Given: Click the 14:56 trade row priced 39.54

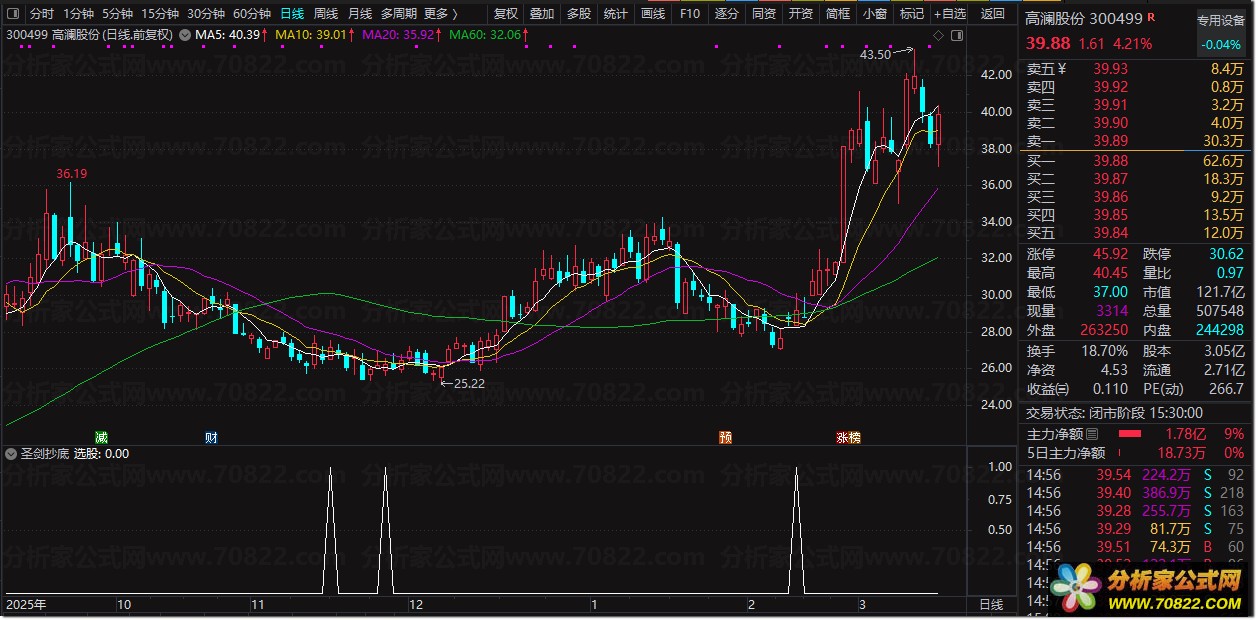Looking at the screenshot, I should (x=1137, y=475).
